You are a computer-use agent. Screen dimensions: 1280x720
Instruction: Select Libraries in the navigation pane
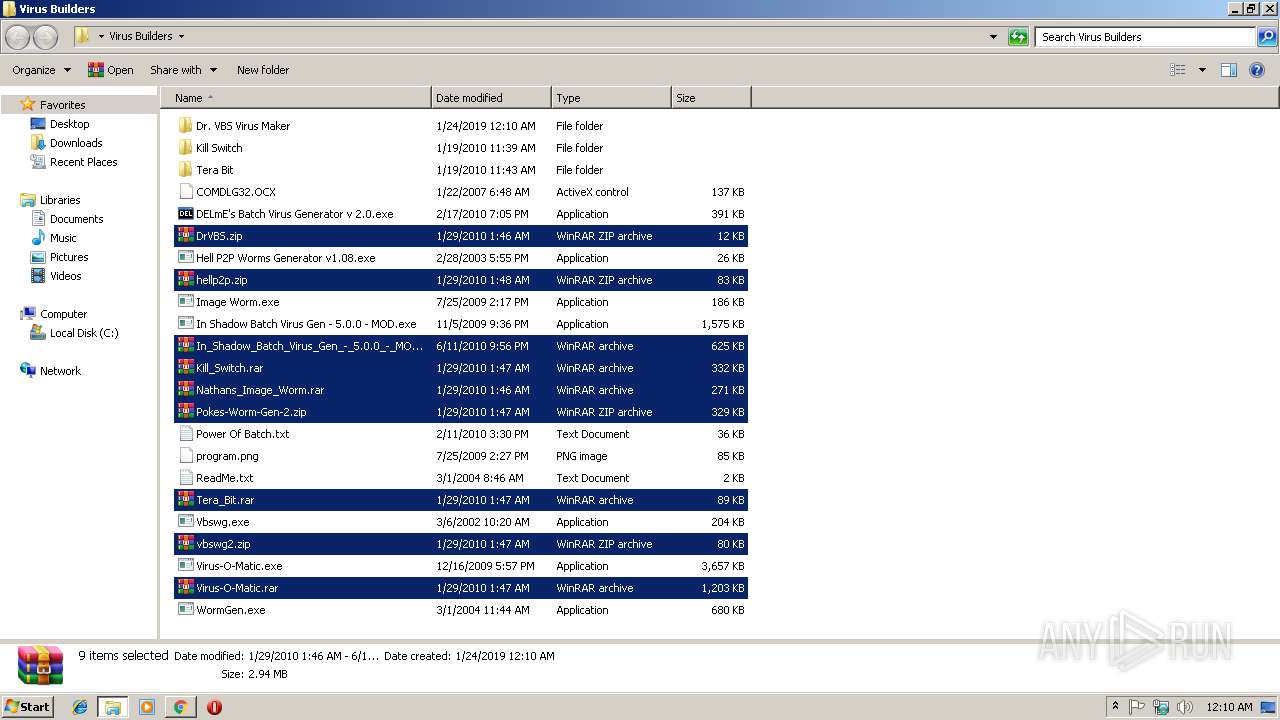pos(60,200)
